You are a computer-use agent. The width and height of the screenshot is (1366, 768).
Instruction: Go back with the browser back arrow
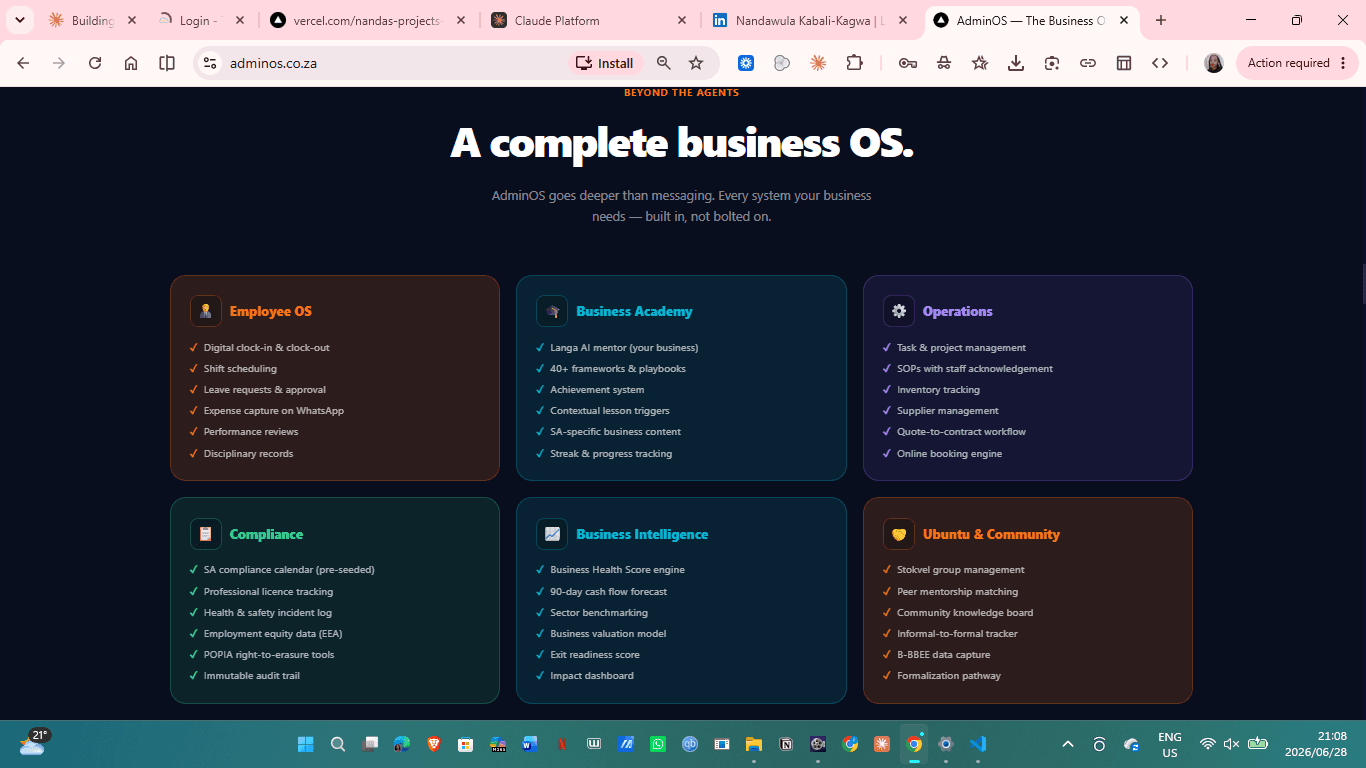pyautogui.click(x=24, y=63)
